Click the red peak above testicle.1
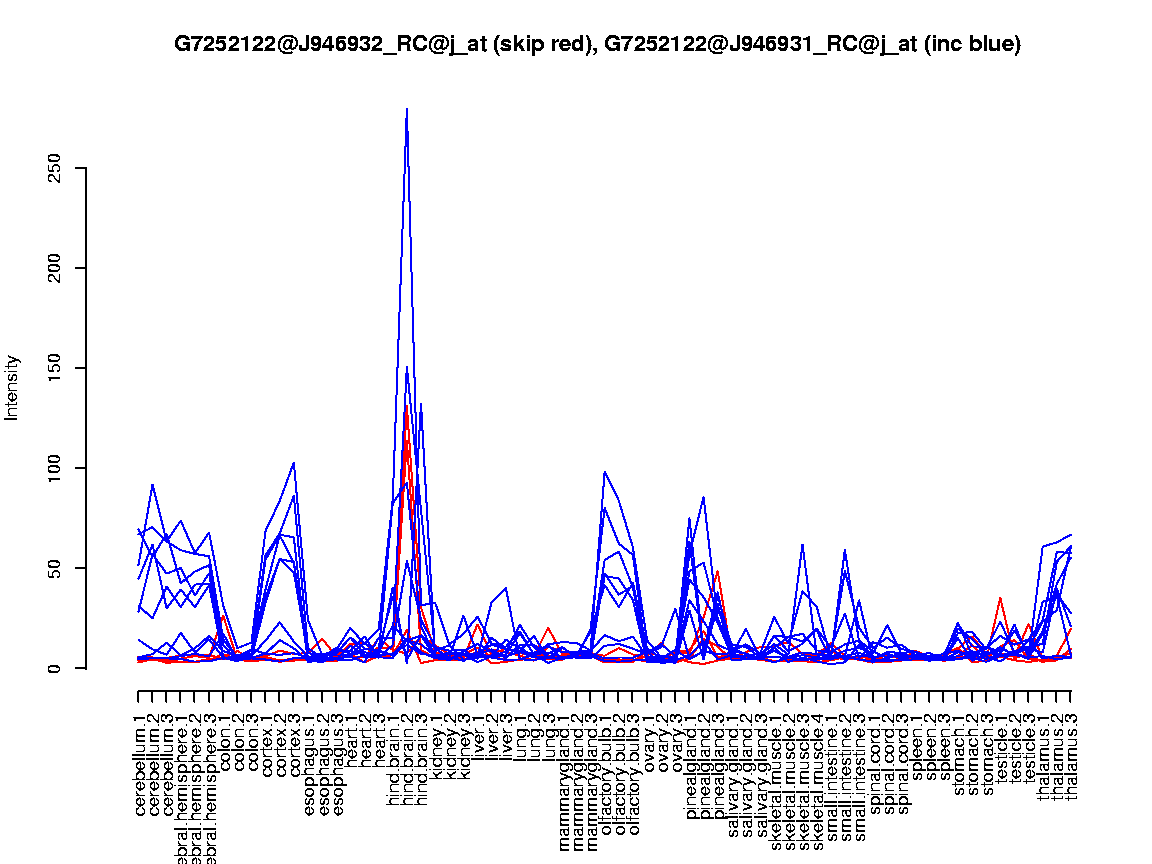 coord(1000,598)
